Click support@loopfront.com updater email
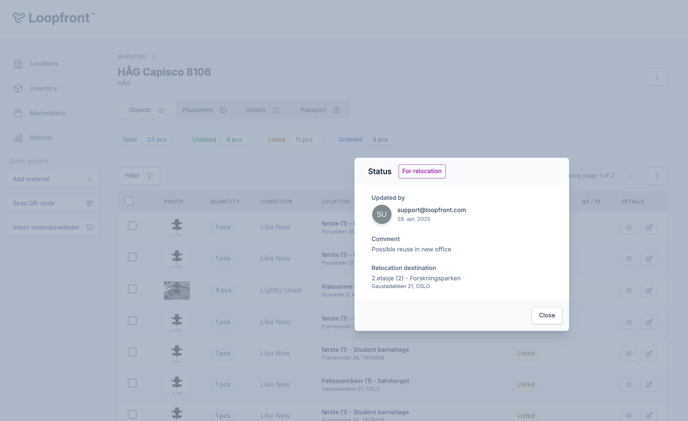The width and height of the screenshot is (688, 421). click(x=431, y=210)
